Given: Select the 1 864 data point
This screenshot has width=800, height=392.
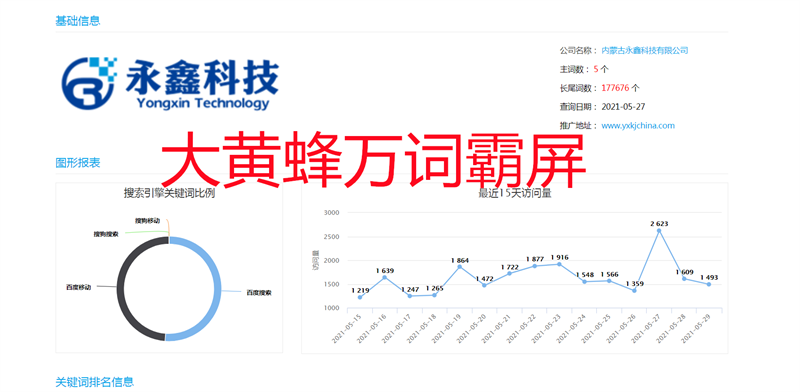Looking at the screenshot, I should pyautogui.click(x=460, y=266).
